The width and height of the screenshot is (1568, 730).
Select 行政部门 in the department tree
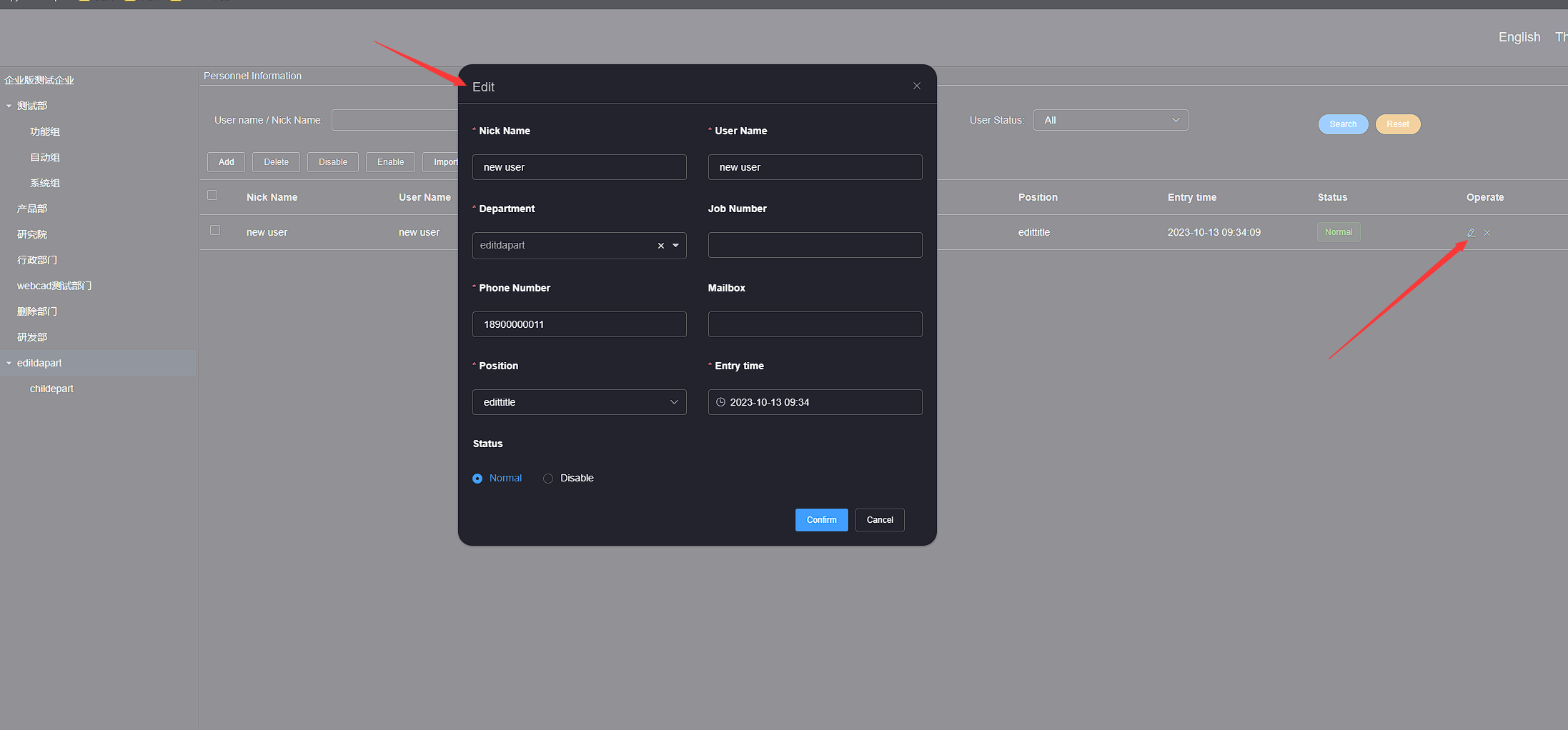pyautogui.click(x=37, y=260)
